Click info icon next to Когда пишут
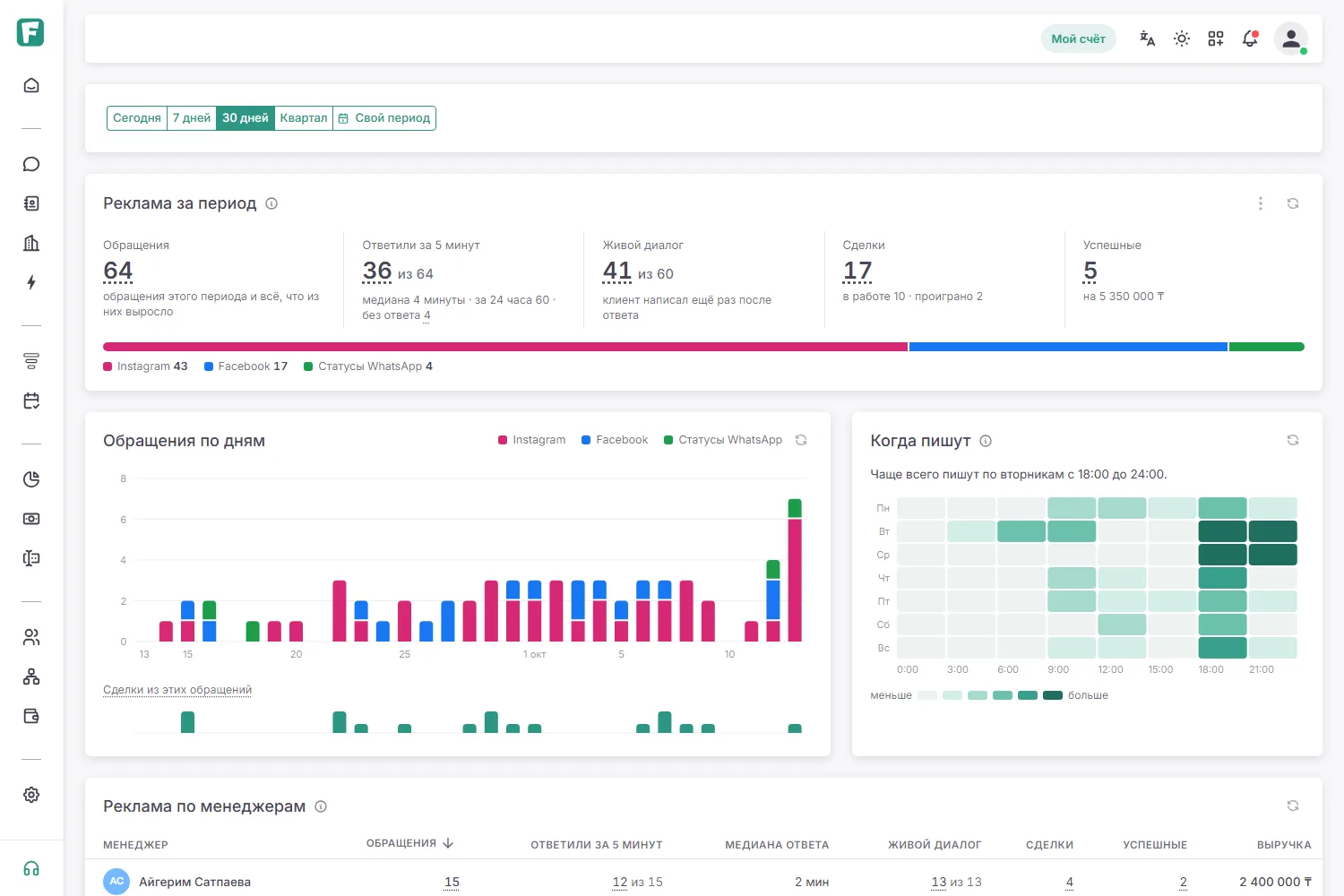This screenshot has width=1344, height=896. tap(986, 441)
